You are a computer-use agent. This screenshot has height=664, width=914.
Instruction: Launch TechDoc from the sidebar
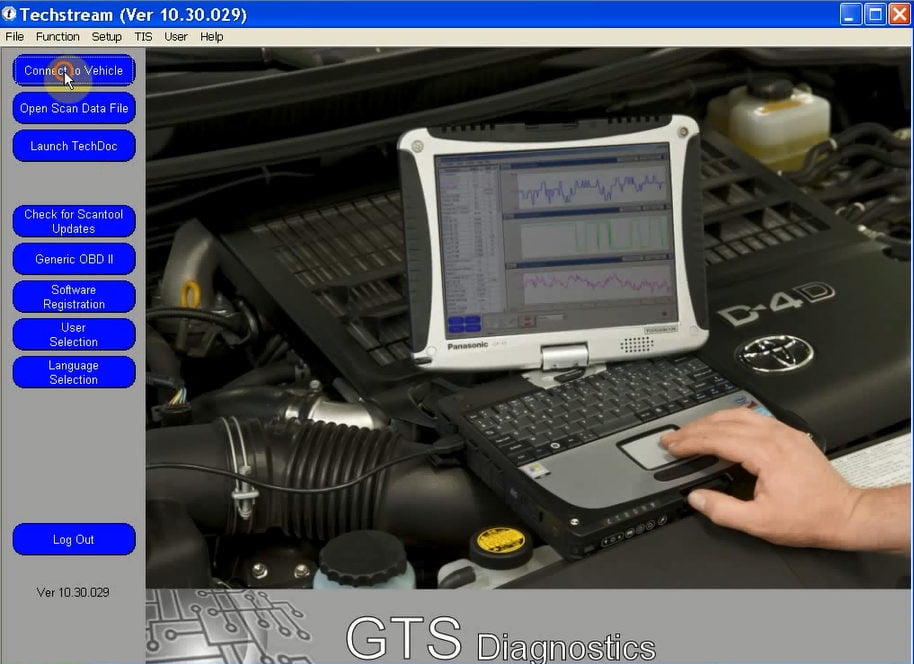tap(74, 146)
